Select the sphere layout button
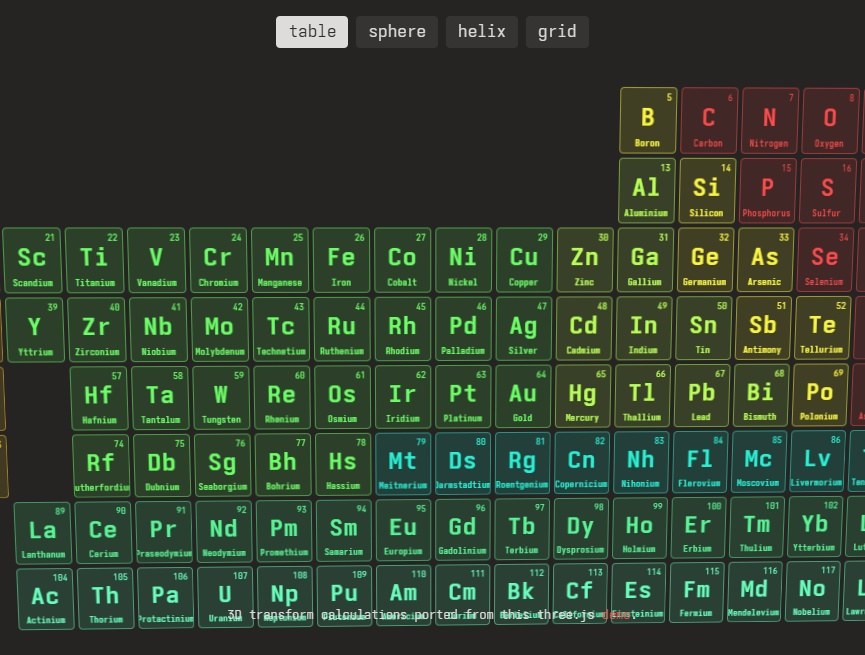This screenshot has height=655, width=865. pos(397,32)
